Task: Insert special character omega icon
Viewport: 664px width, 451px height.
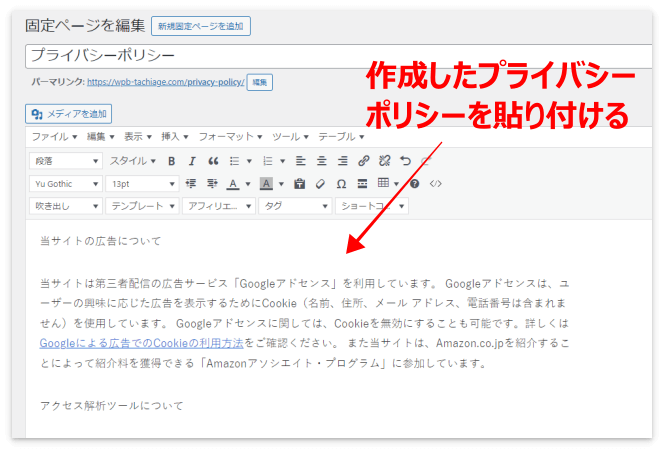Action: pos(341,184)
